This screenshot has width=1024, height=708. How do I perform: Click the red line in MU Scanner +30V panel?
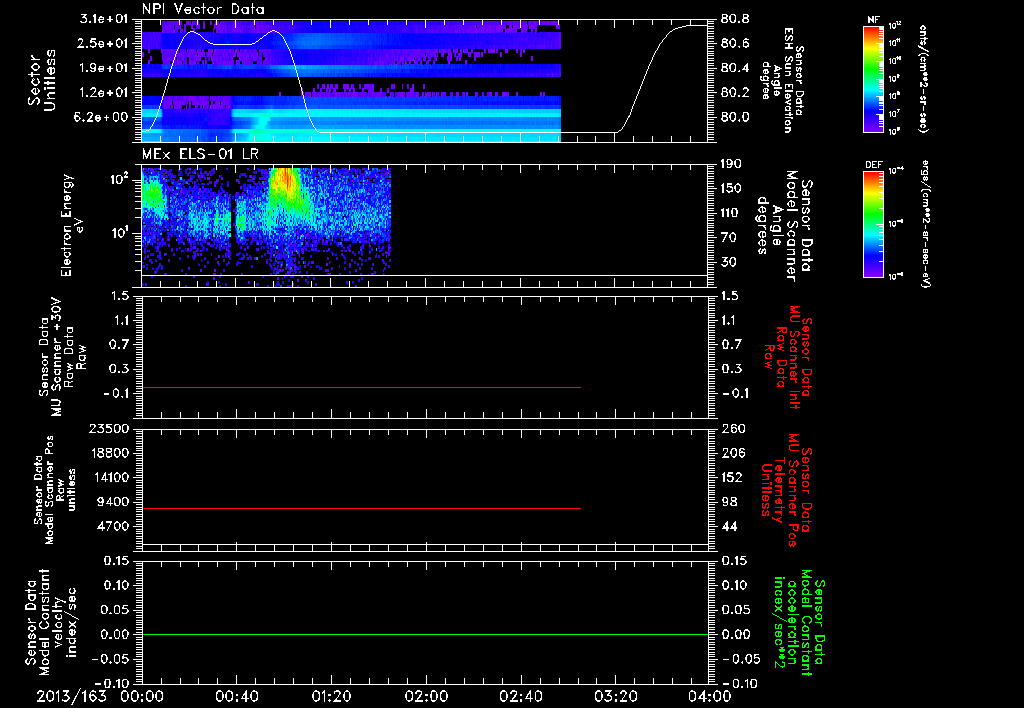click(361, 387)
